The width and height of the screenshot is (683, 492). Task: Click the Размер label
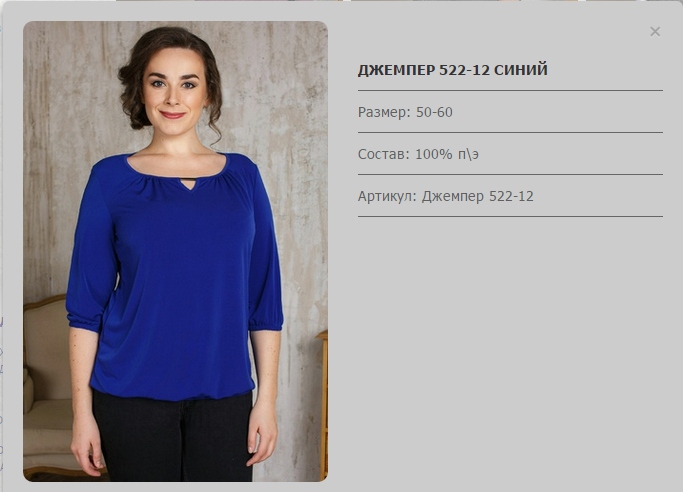pos(384,112)
